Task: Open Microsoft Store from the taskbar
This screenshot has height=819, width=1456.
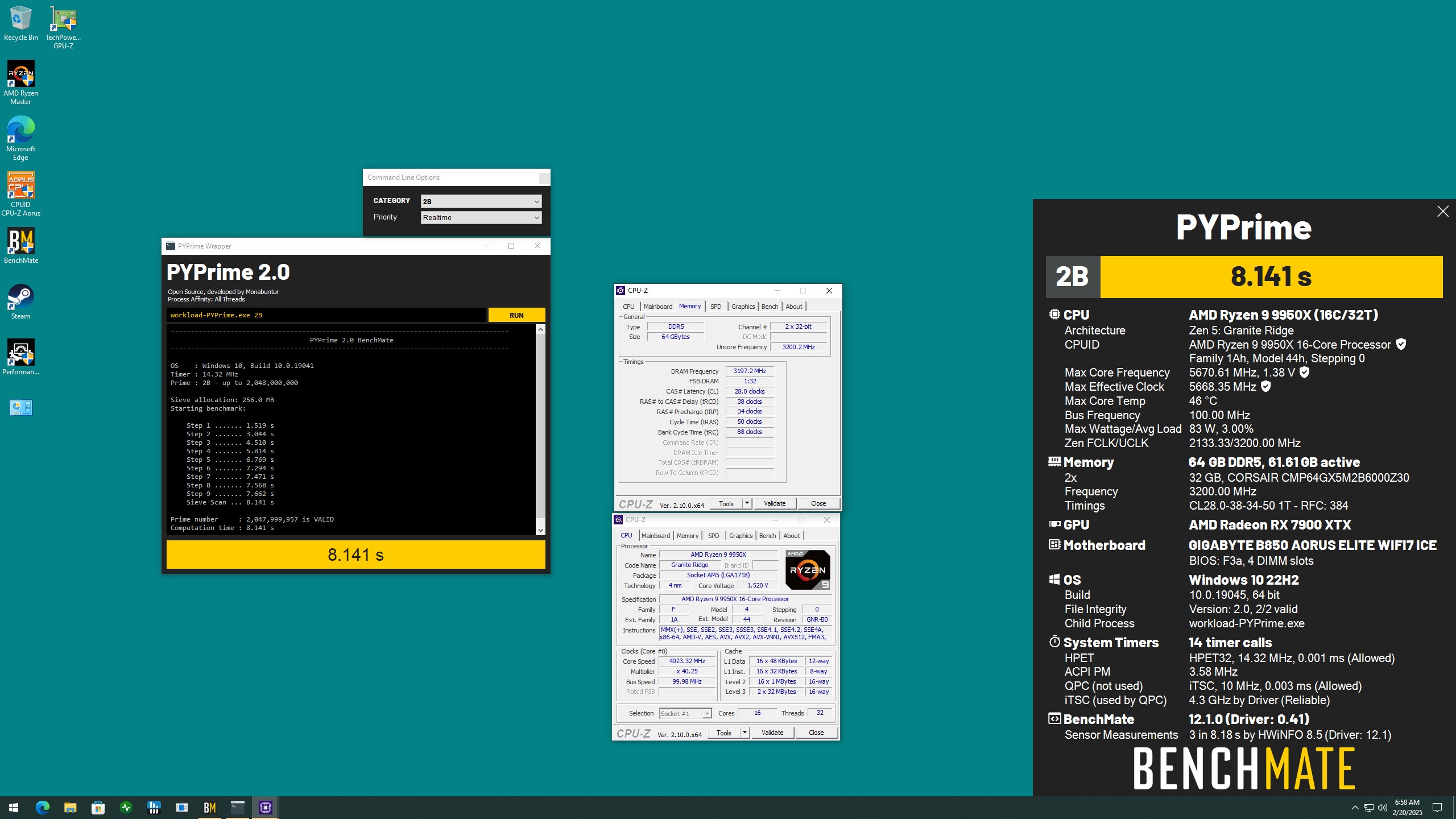Action: click(x=98, y=807)
